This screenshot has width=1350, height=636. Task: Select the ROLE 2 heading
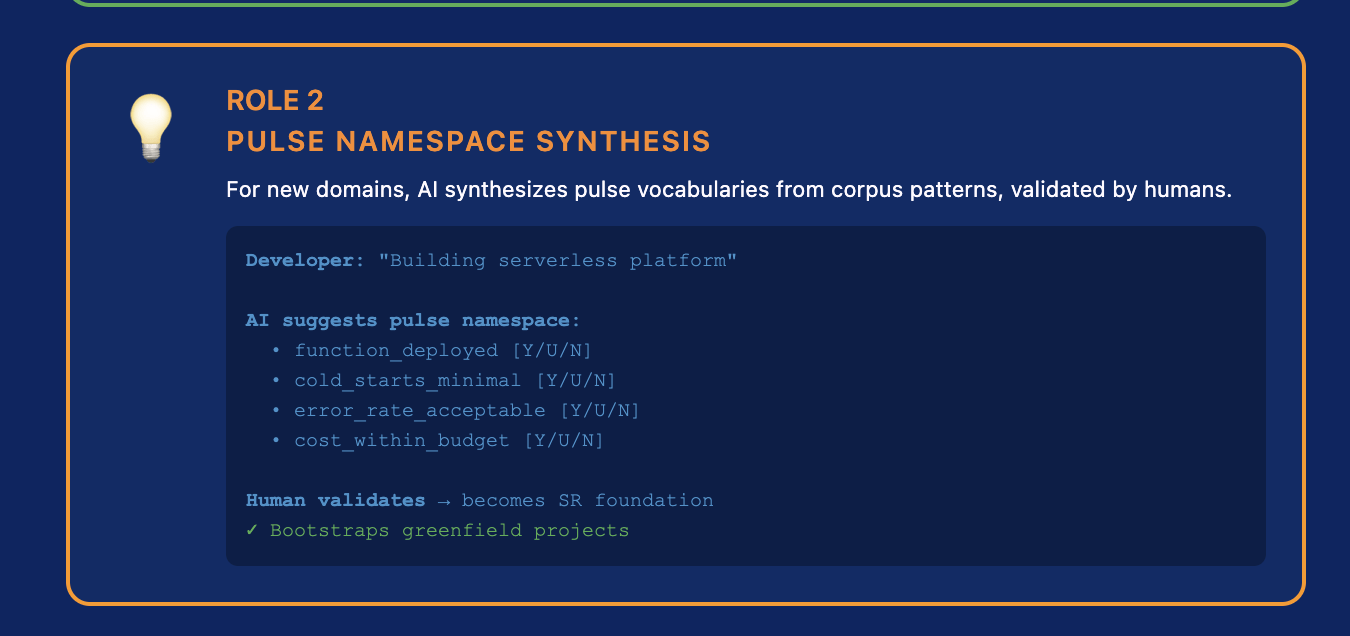[x=275, y=101]
